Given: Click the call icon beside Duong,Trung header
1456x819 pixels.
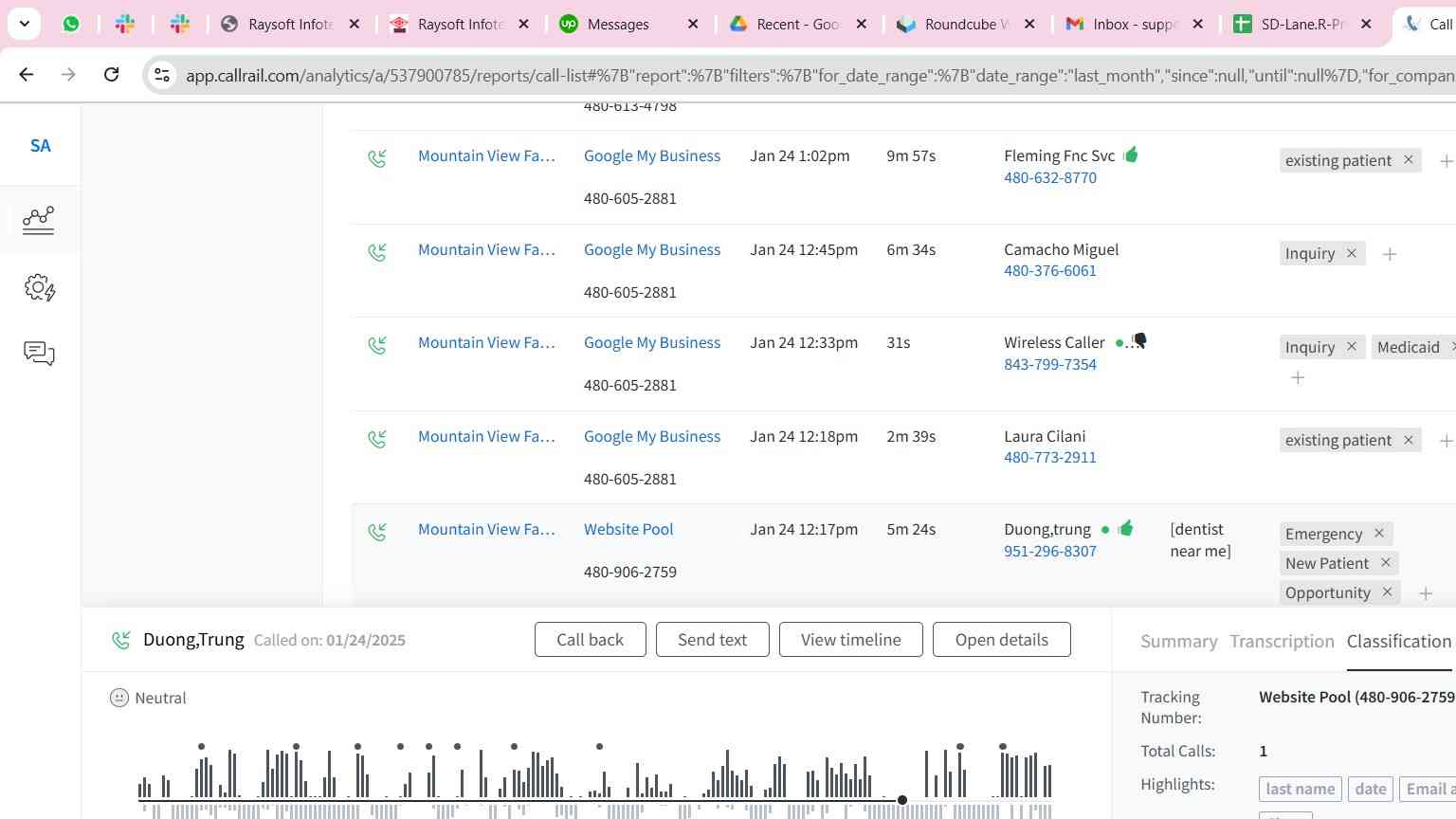Looking at the screenshot, I should point(120,641).
